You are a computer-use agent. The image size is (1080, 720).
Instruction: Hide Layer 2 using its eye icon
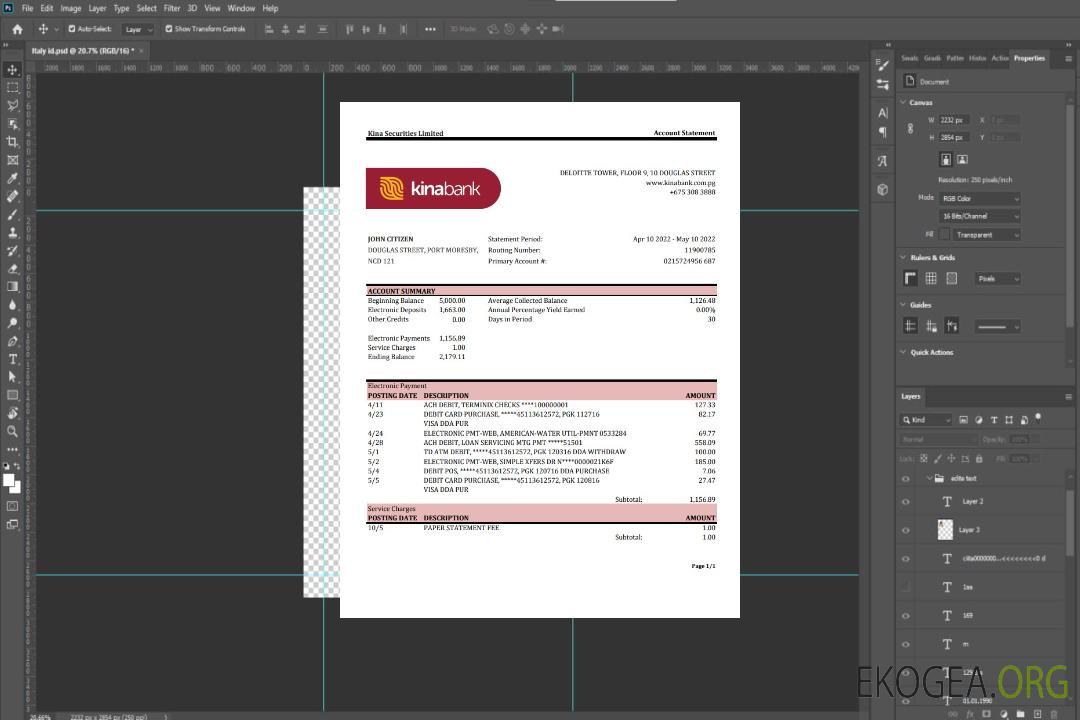[906, 502]
